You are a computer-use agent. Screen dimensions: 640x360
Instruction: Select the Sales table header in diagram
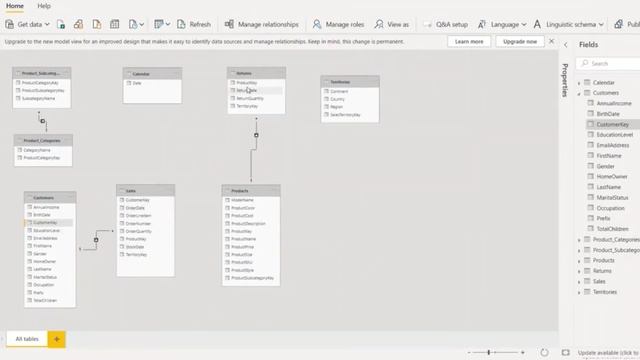click(145, 191)
